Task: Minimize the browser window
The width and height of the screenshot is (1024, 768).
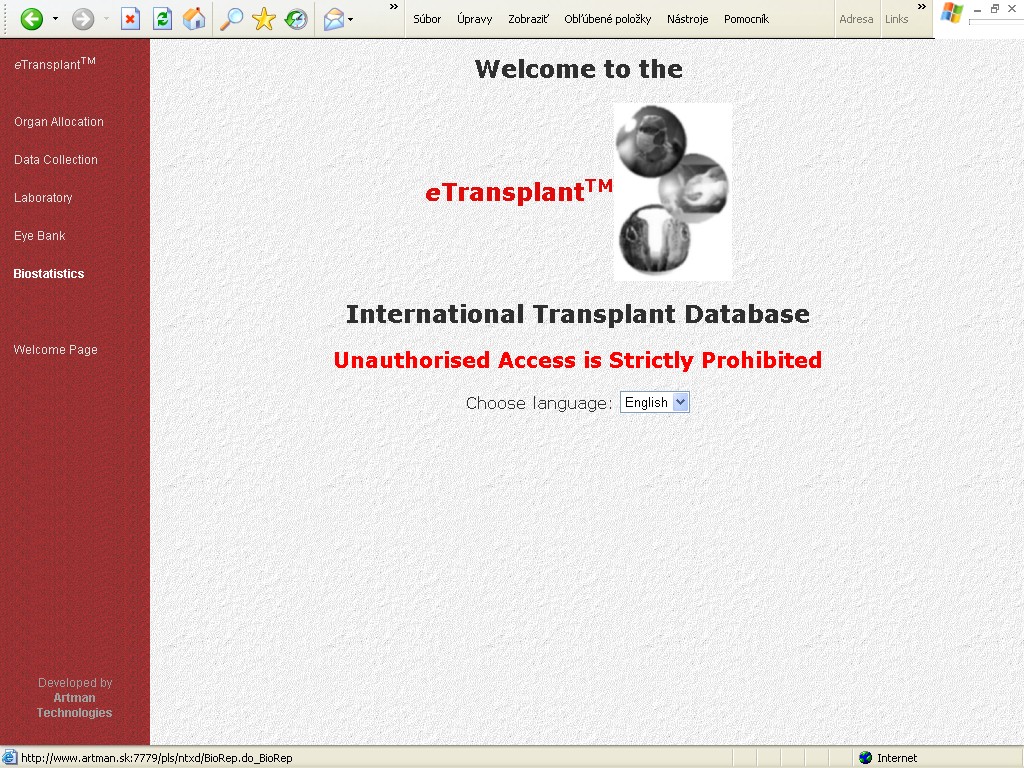Action: [978, 9]
